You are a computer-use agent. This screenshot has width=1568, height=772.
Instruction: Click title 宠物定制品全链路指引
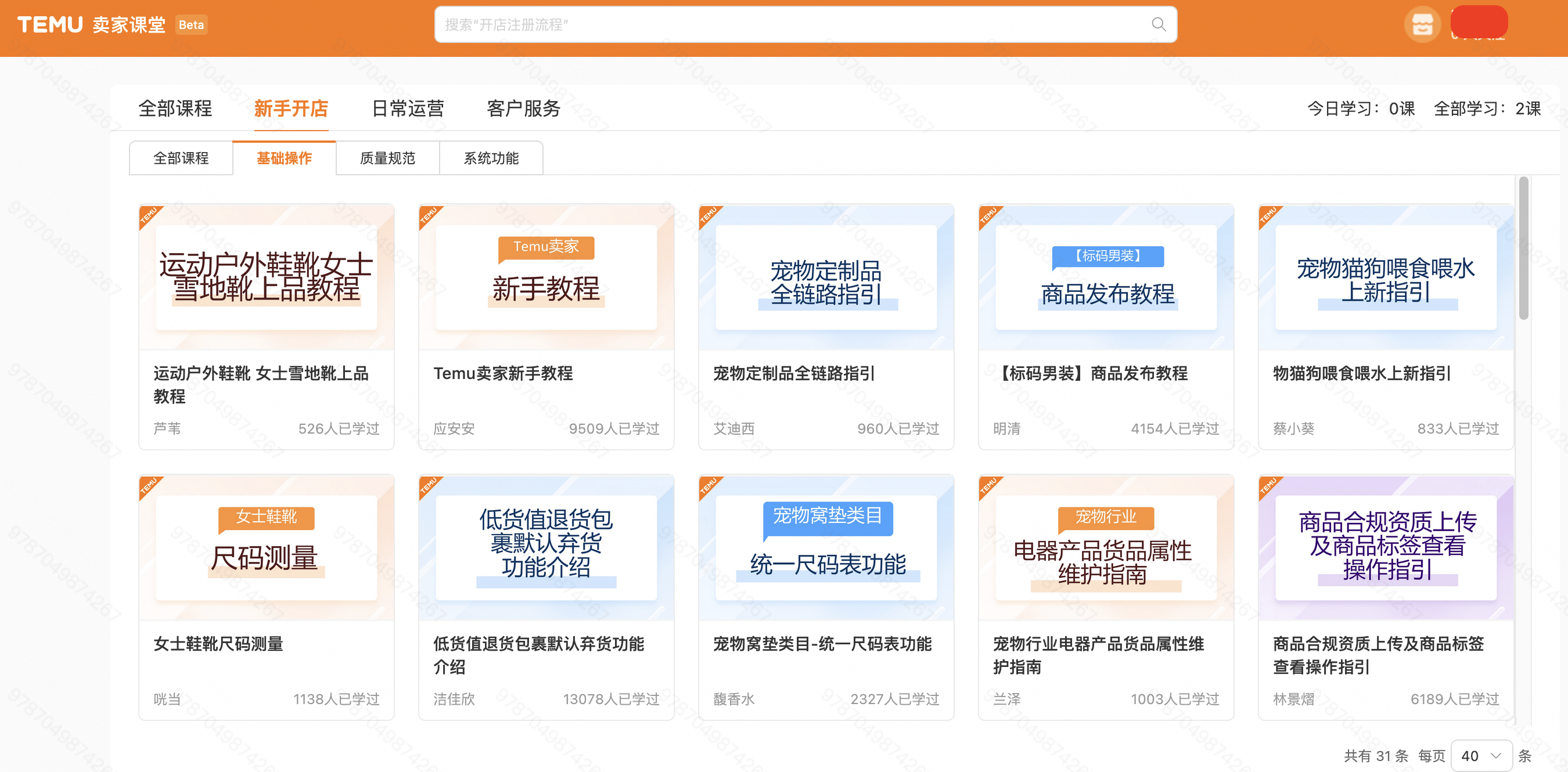coord(794,373)
